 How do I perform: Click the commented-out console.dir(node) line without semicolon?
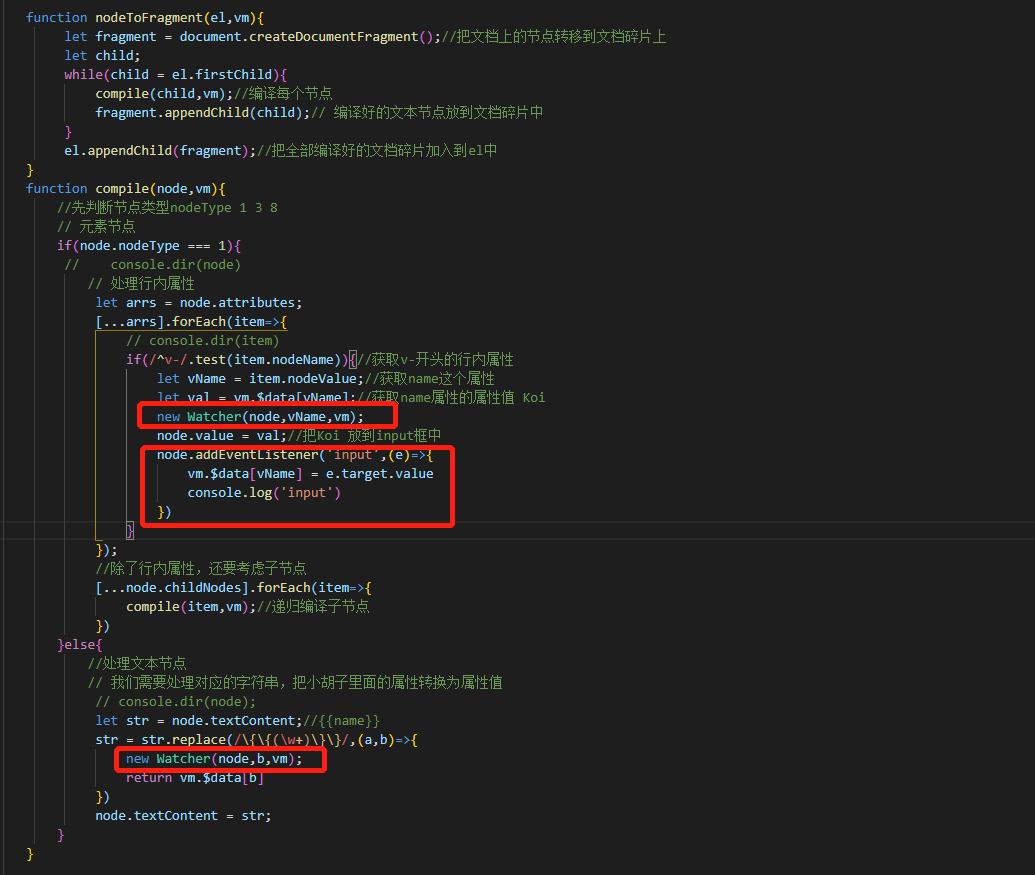152,265
